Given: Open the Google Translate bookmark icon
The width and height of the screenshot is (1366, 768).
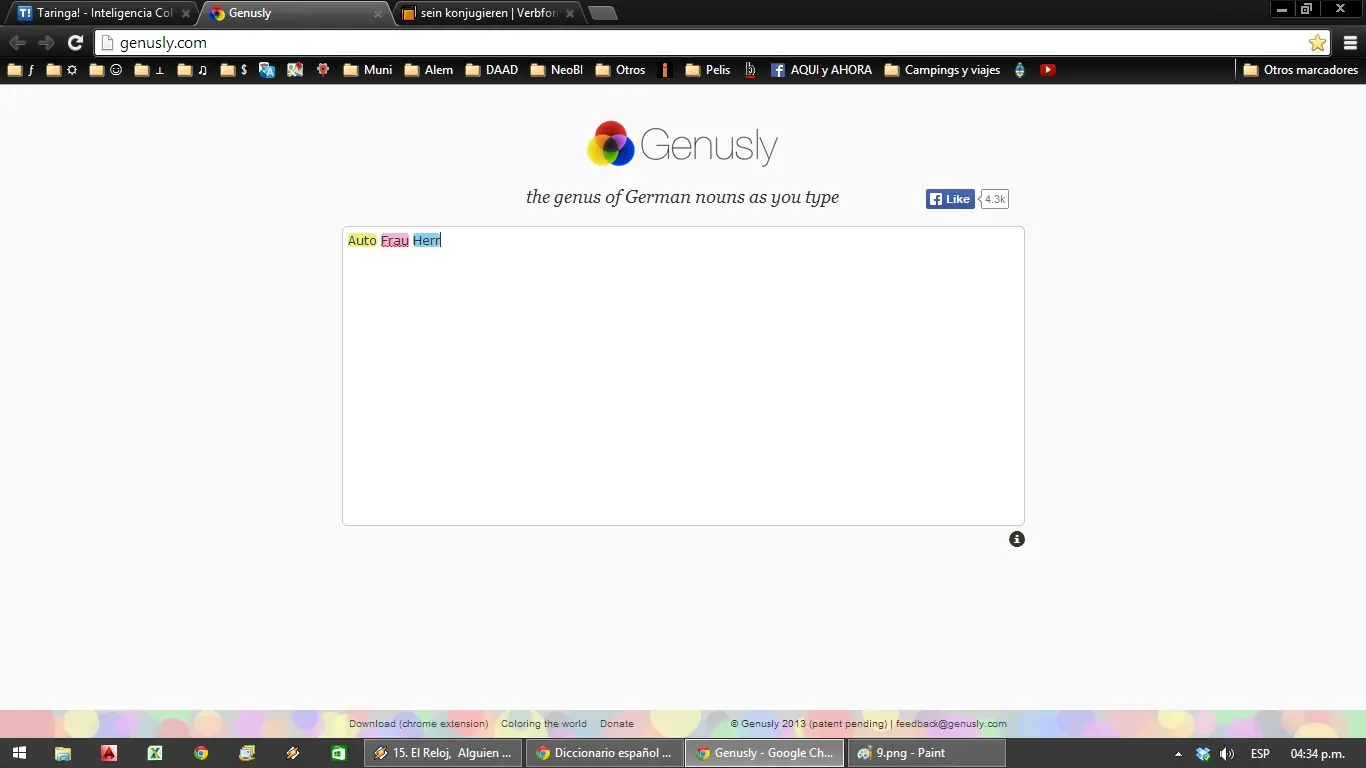Looking at the screenshot, I should pos(267,70).
